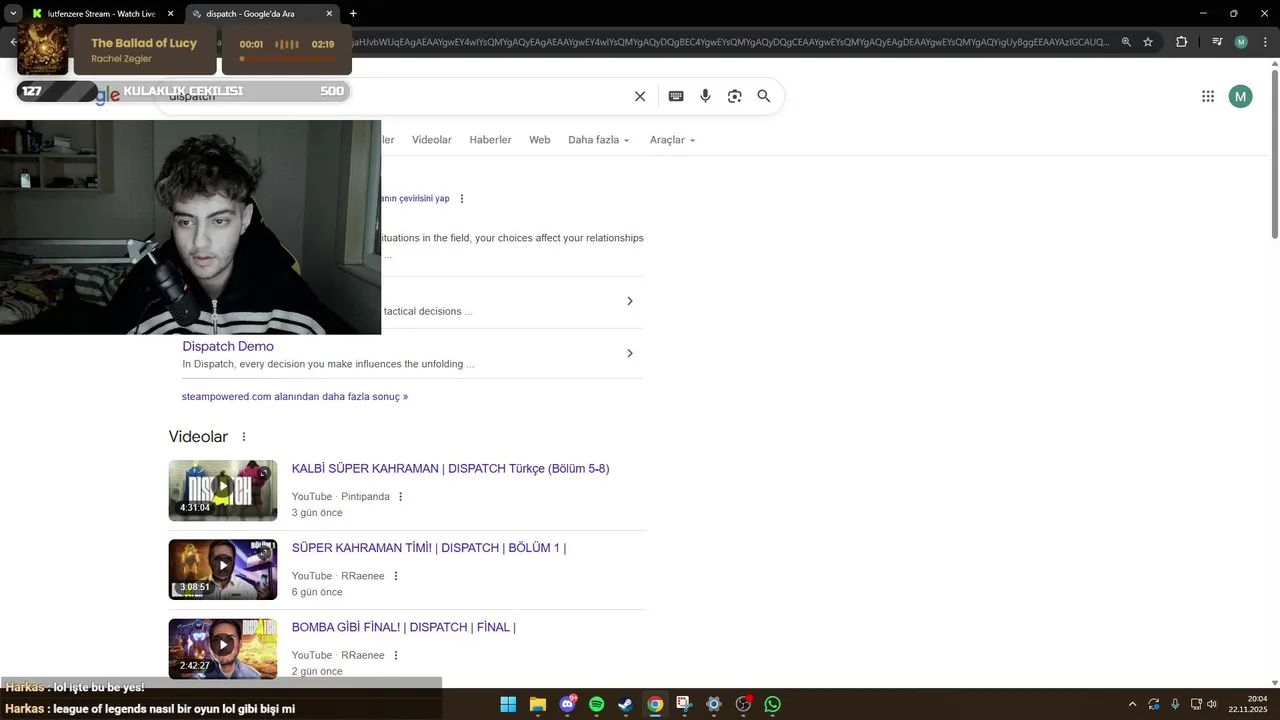Image resolution: width=1280 pixels, height=720 pixels.
Task: Bookmark this page with the star icon
Action: click(1148, 42)
